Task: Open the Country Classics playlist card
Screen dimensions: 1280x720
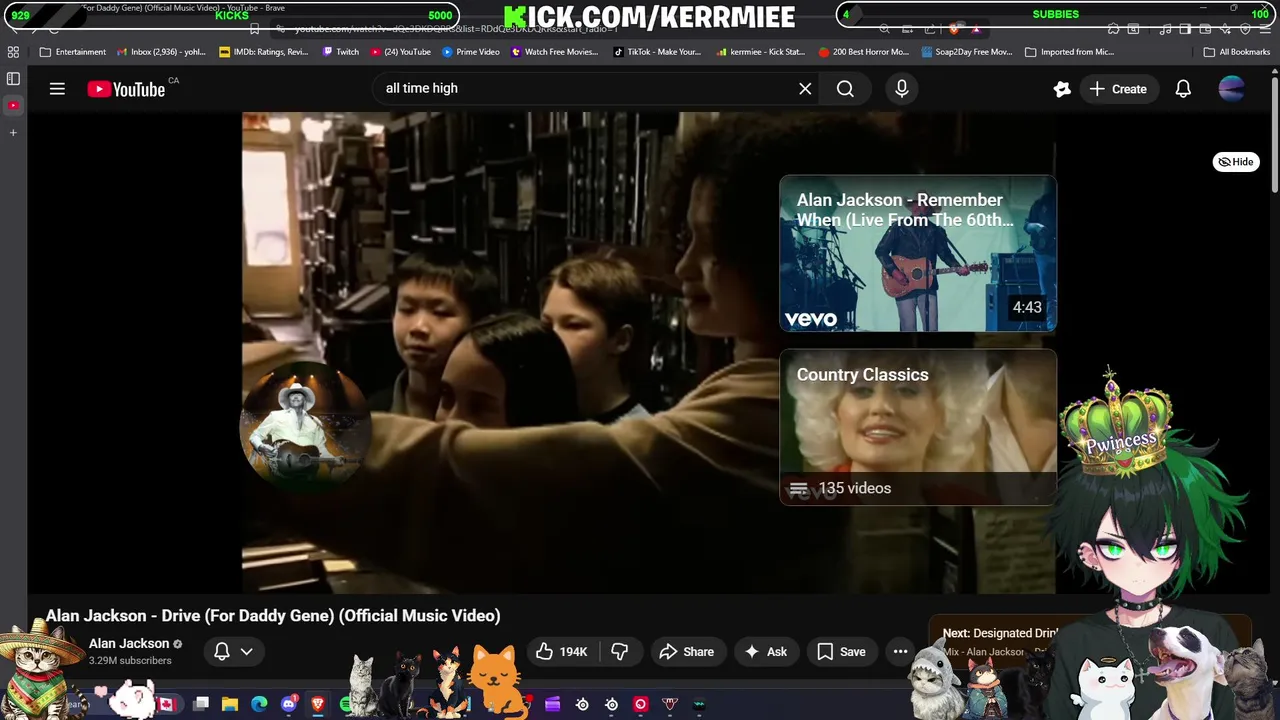Action: [x=918, y=427]
